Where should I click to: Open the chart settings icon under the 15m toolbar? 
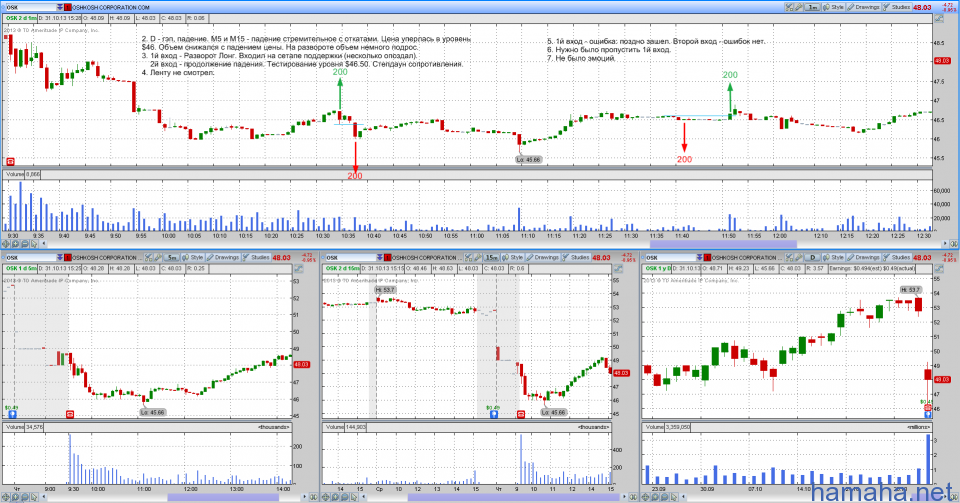pos(619,269)
